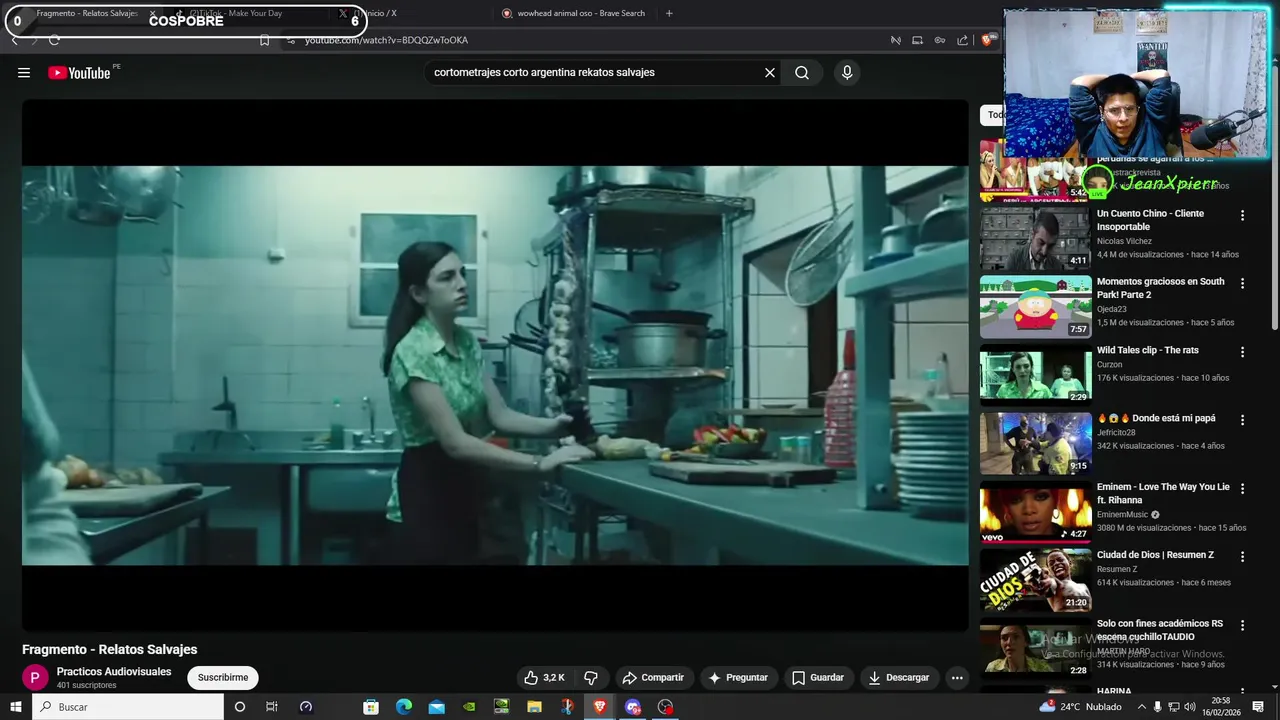This screenshot has width=1280, height=720.
Task: Open the volume control in the system tray
Action: pos(1191,707)
